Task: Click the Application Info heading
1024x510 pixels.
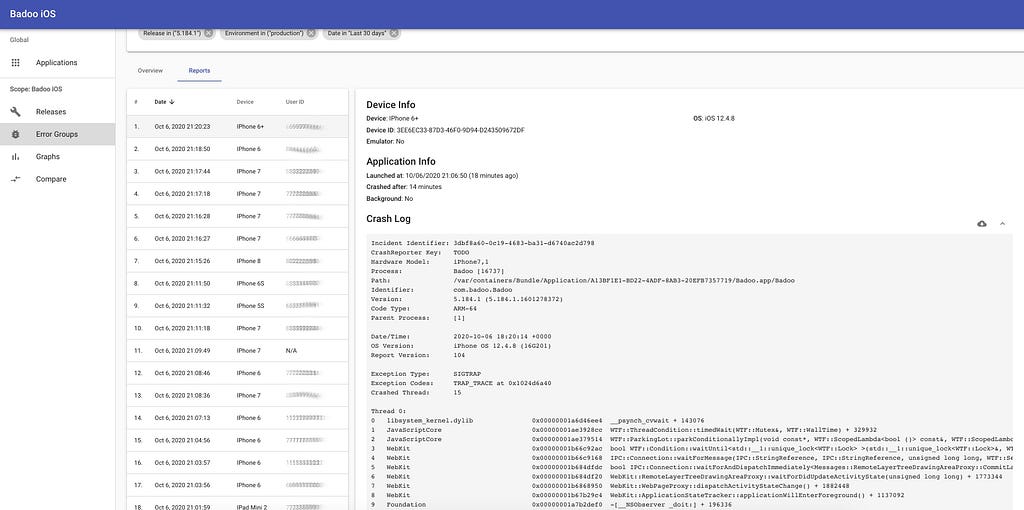Action: click(x=401, y=161)
